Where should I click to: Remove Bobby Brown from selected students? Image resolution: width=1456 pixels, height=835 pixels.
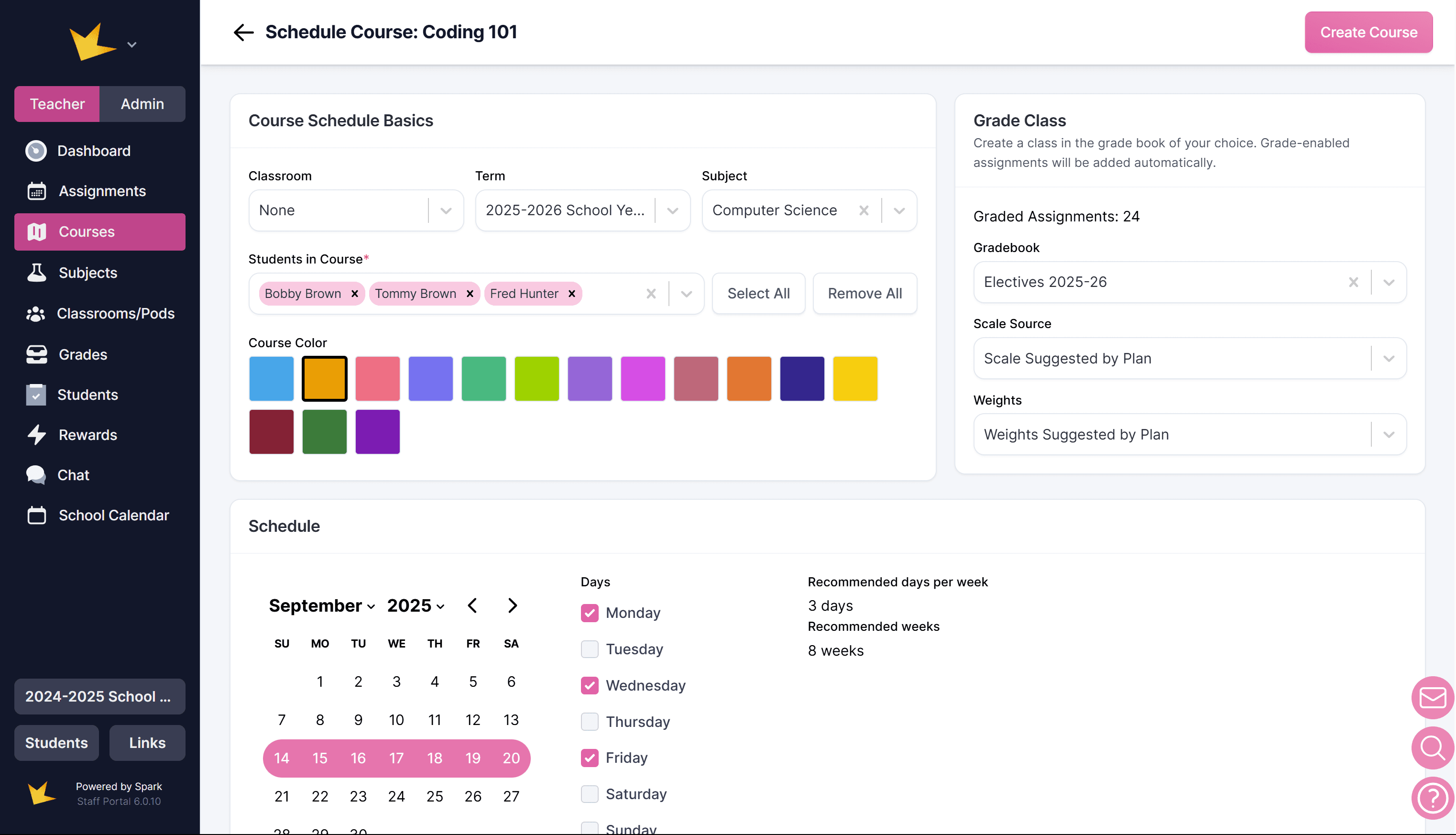click(355, 294)
